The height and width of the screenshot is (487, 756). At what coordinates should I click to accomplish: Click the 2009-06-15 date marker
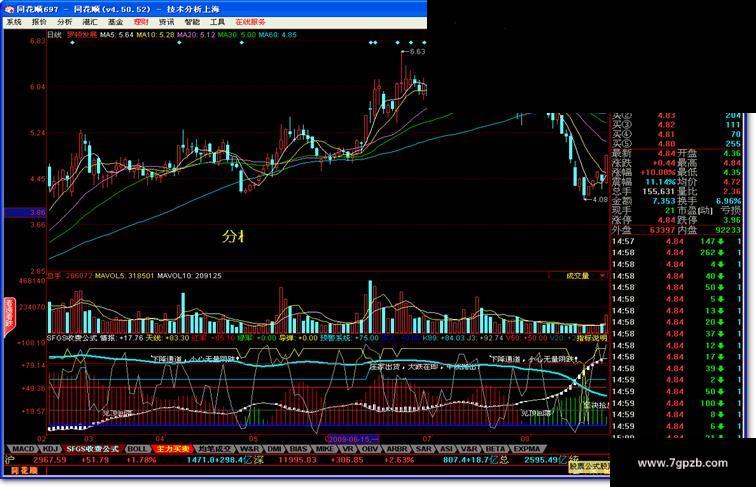(353, 439)
